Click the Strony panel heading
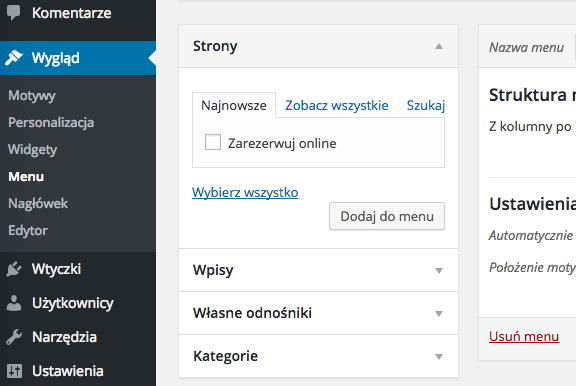This screenshot has height=386, width=576. pyautogui.click(x=215, y=46)
